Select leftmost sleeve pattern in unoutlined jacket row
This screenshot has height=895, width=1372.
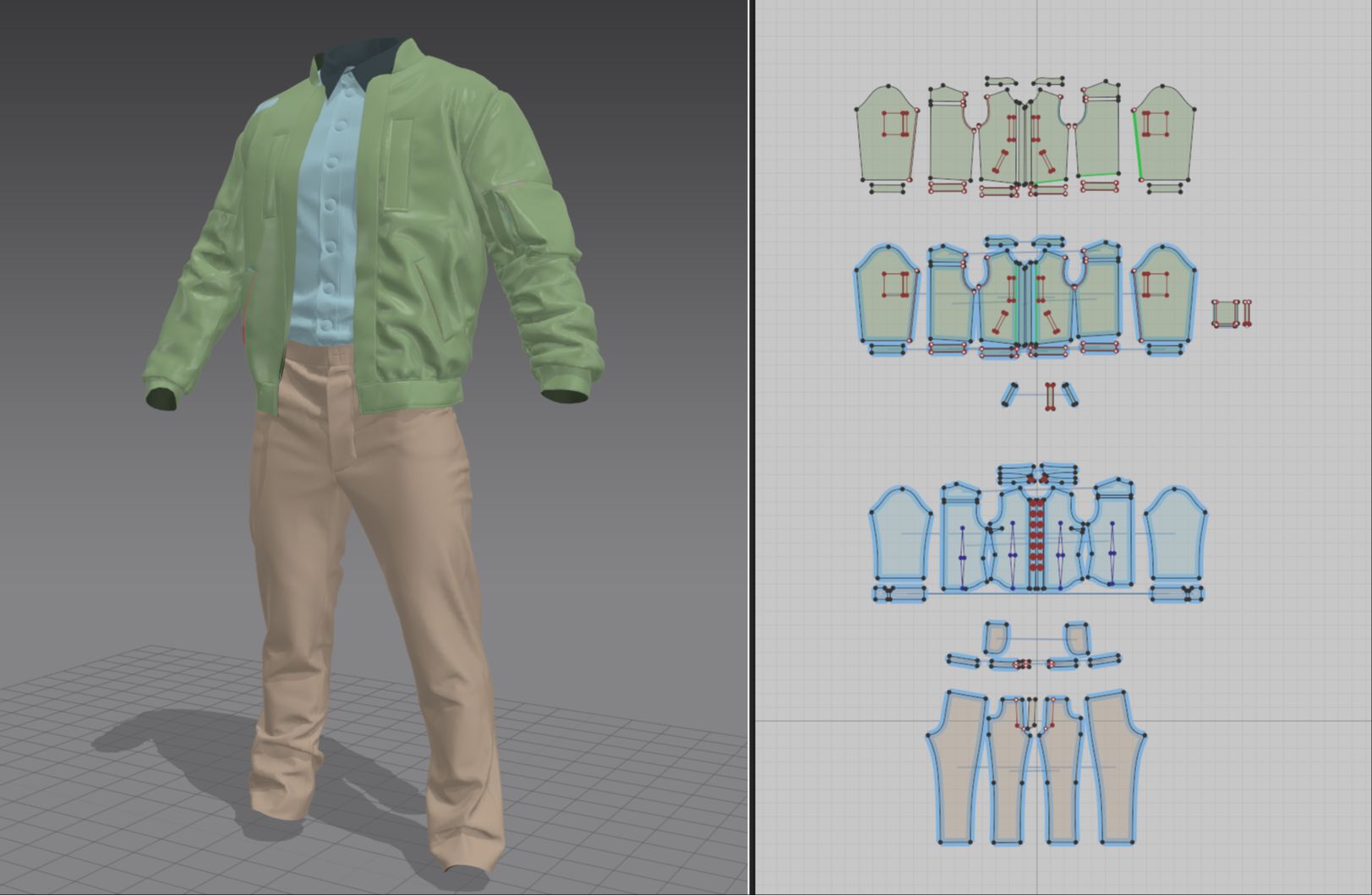click(x=886, y=135)
